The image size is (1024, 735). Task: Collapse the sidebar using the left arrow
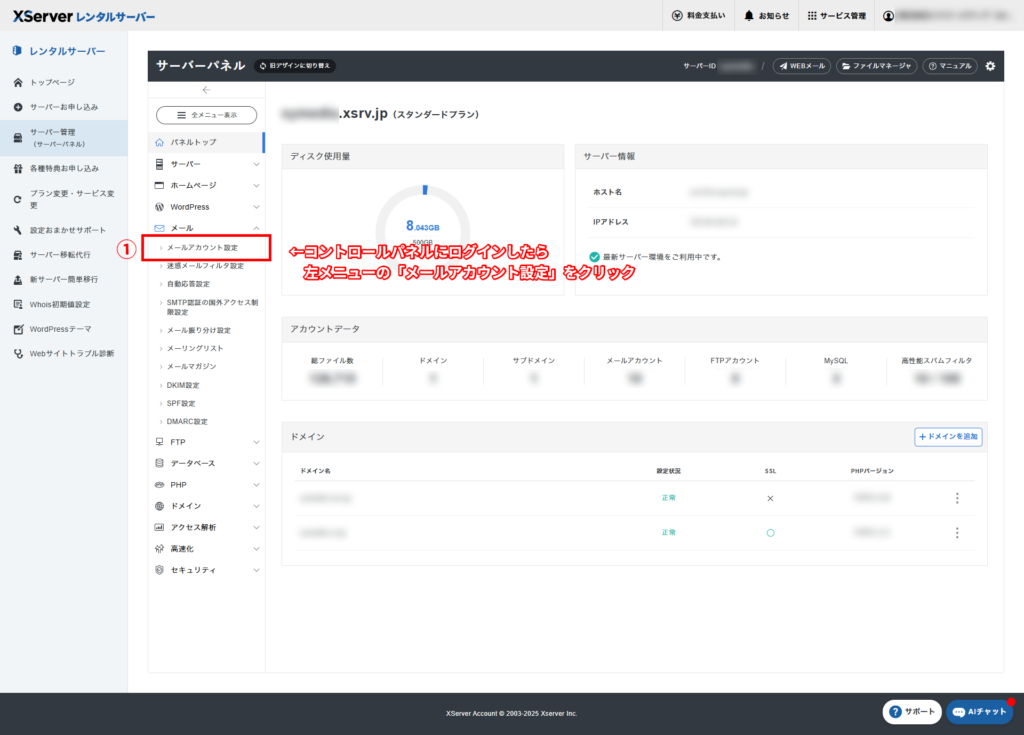(206, 91)
